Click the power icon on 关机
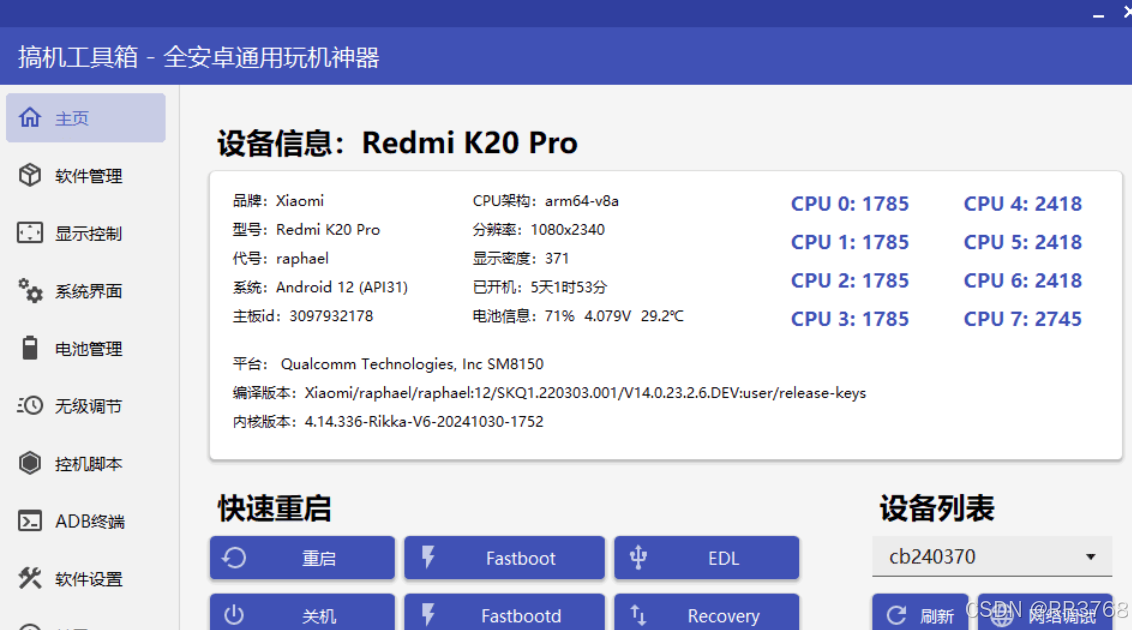 point(234,616)
